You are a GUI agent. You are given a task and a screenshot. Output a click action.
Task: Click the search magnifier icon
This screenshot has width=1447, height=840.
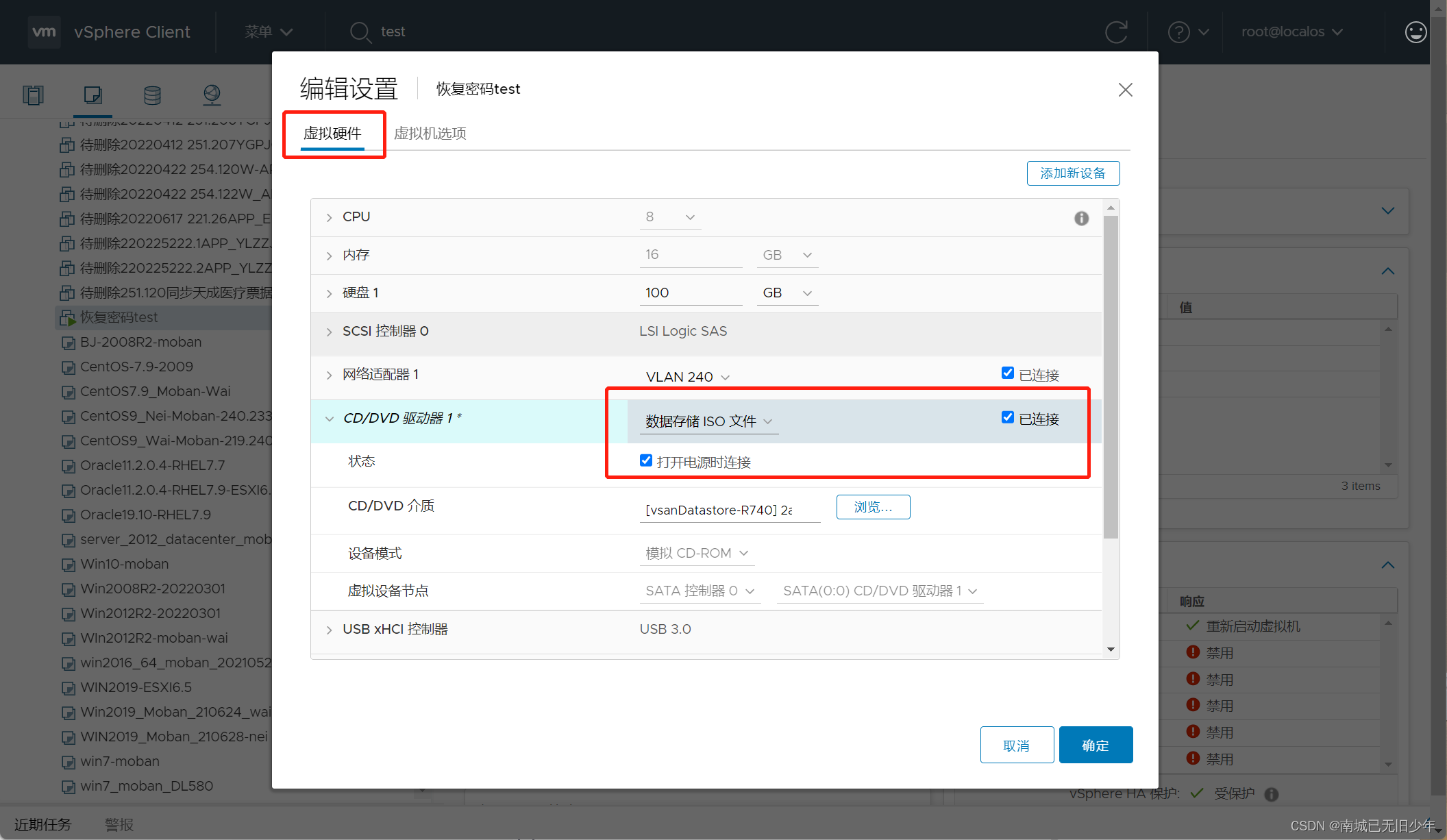coord(360,32)
